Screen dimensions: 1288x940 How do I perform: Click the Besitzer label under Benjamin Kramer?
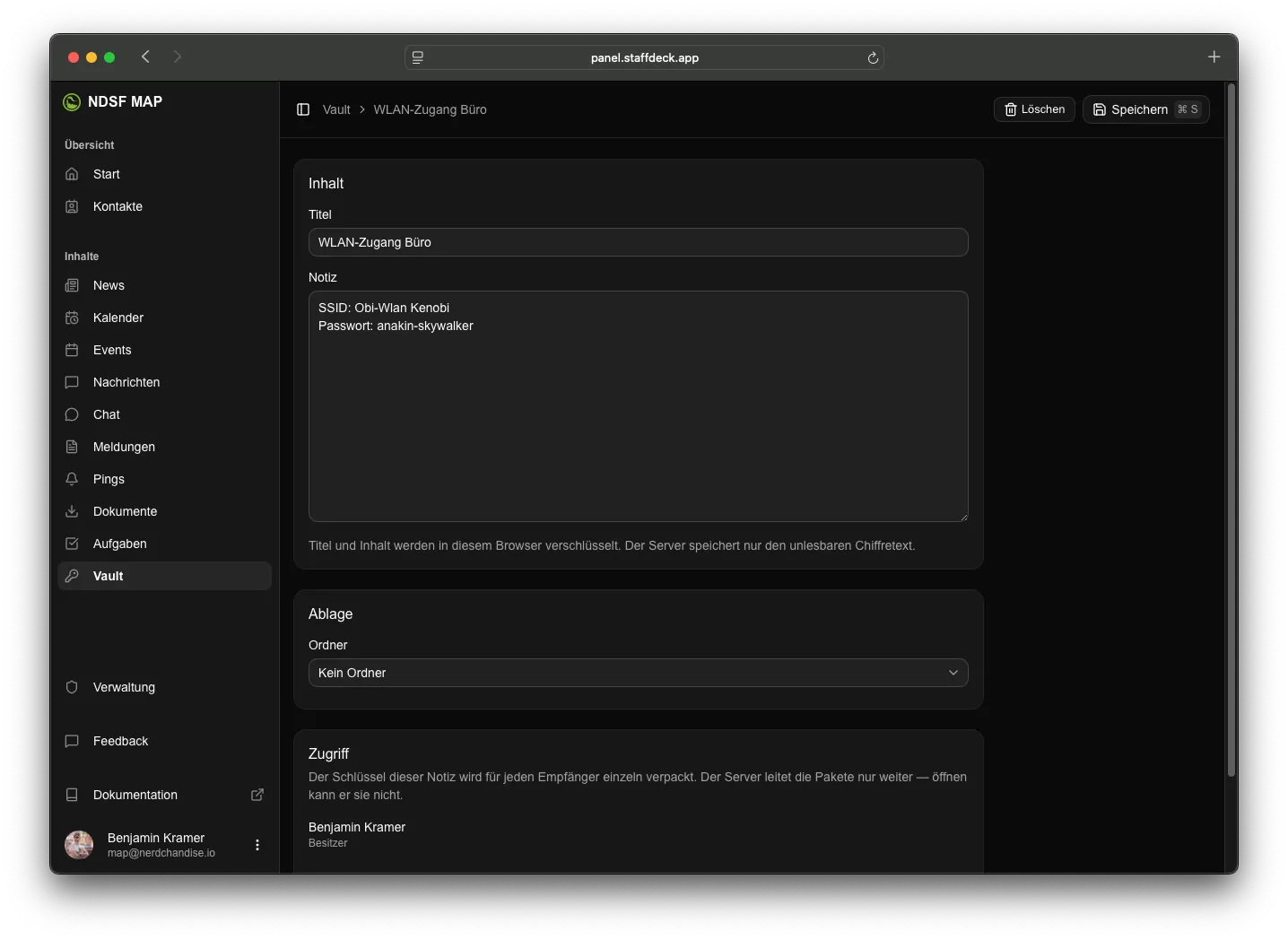(327, 843)
